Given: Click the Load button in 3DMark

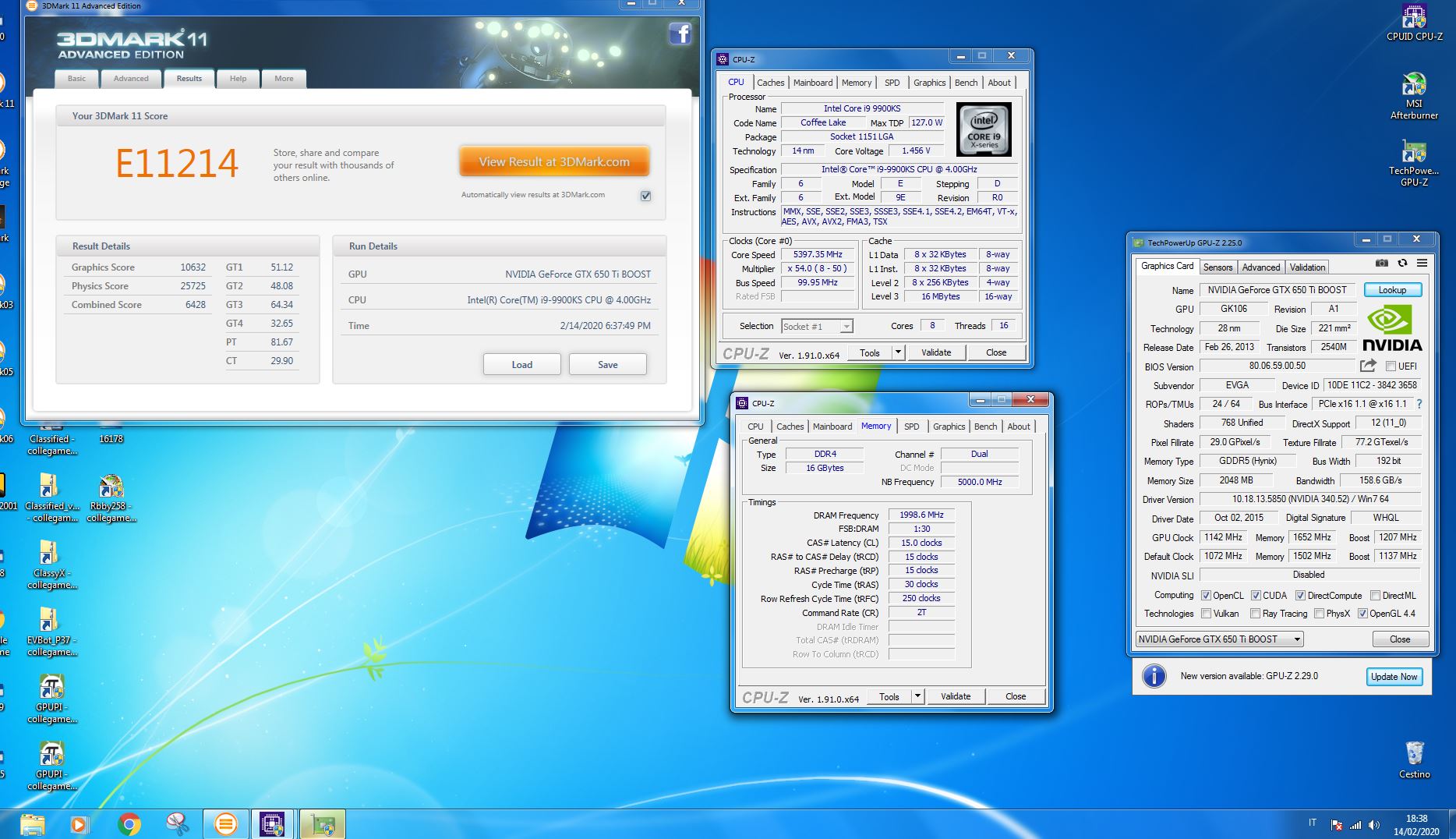Looking at the screenshot, I should (x=522, y=364).
